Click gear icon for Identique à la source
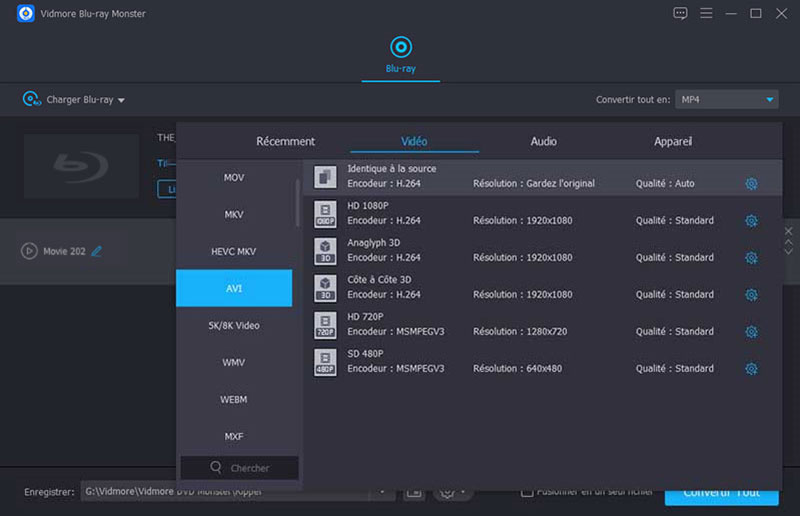The width and height of the screenshot is (800, 516). click(751, 184)
